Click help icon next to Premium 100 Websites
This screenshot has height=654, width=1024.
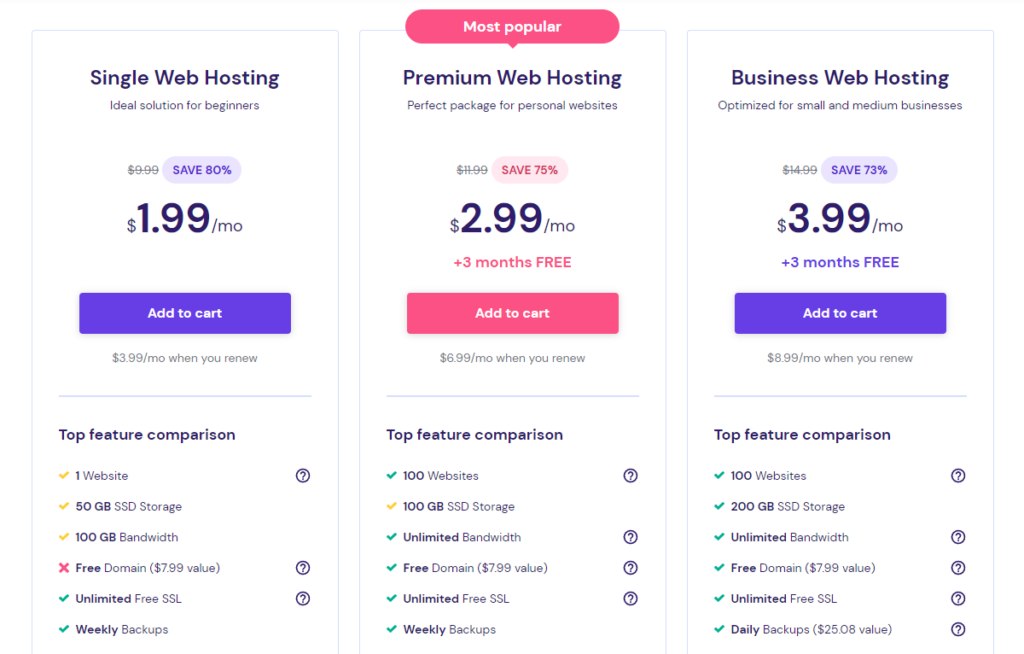pyautogui.click(x=630, y=476)
